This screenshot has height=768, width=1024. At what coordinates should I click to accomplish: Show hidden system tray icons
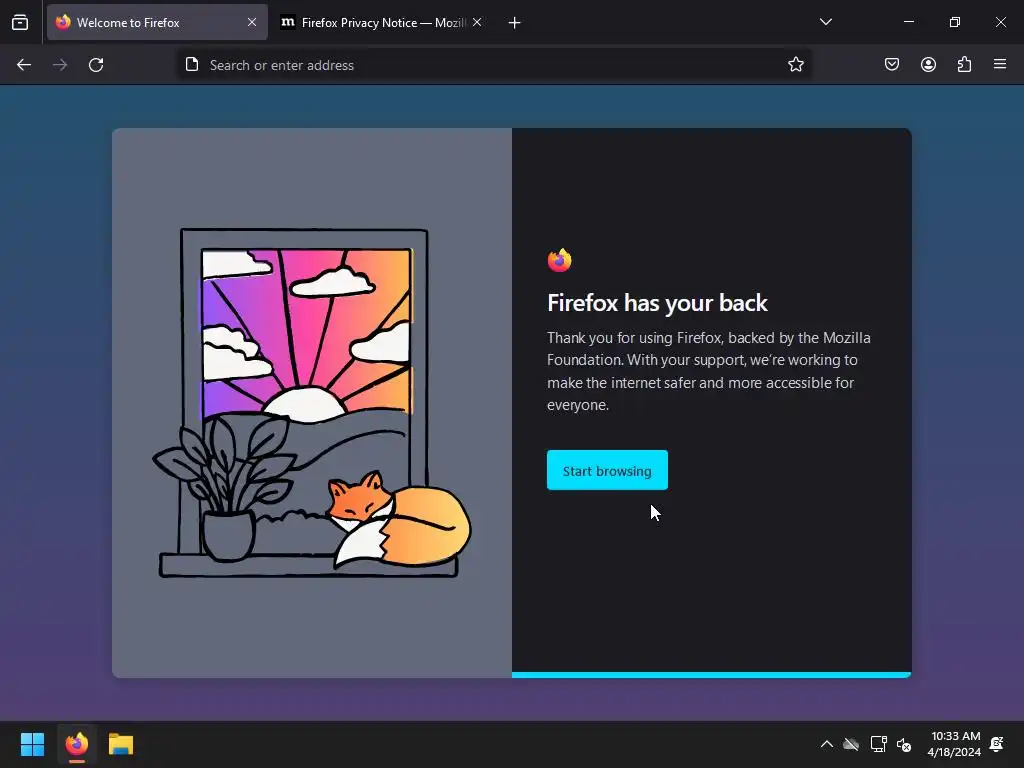pos(827,744)
